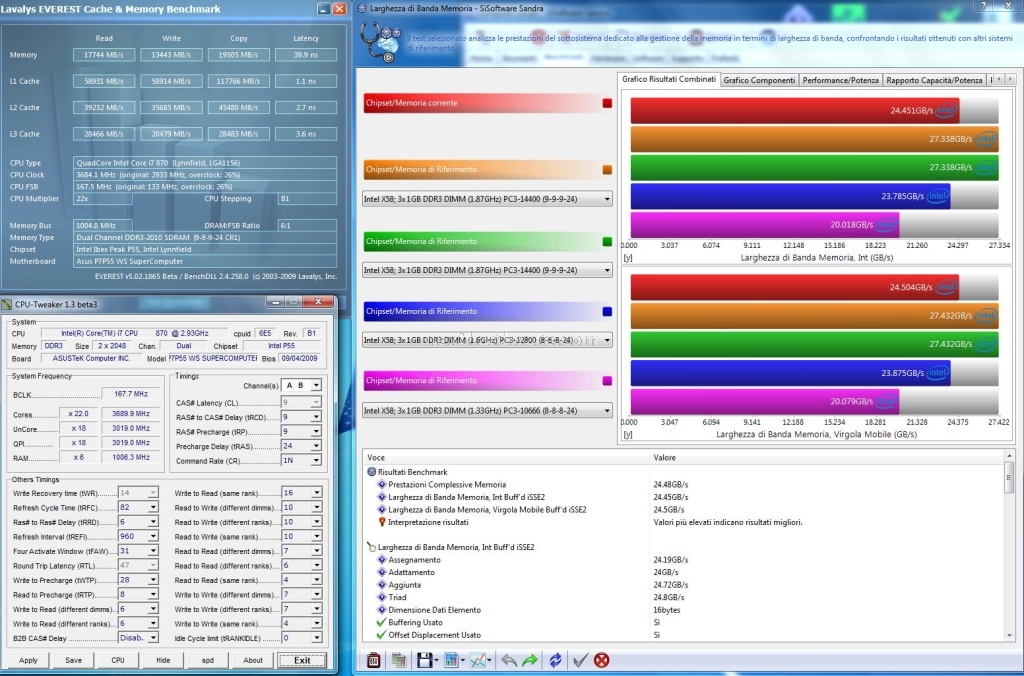
Task: Click the Save button in CPU-Tweaker
Action: point(73,660)
